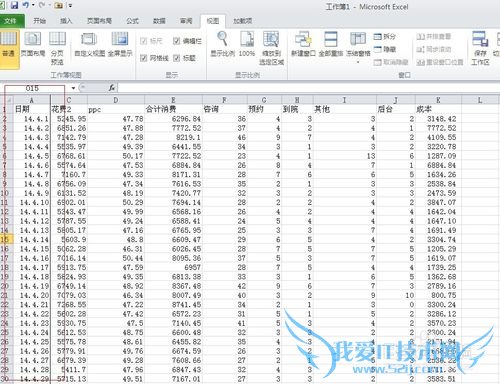
Task: Click header cell ppc
Action: 116,109
